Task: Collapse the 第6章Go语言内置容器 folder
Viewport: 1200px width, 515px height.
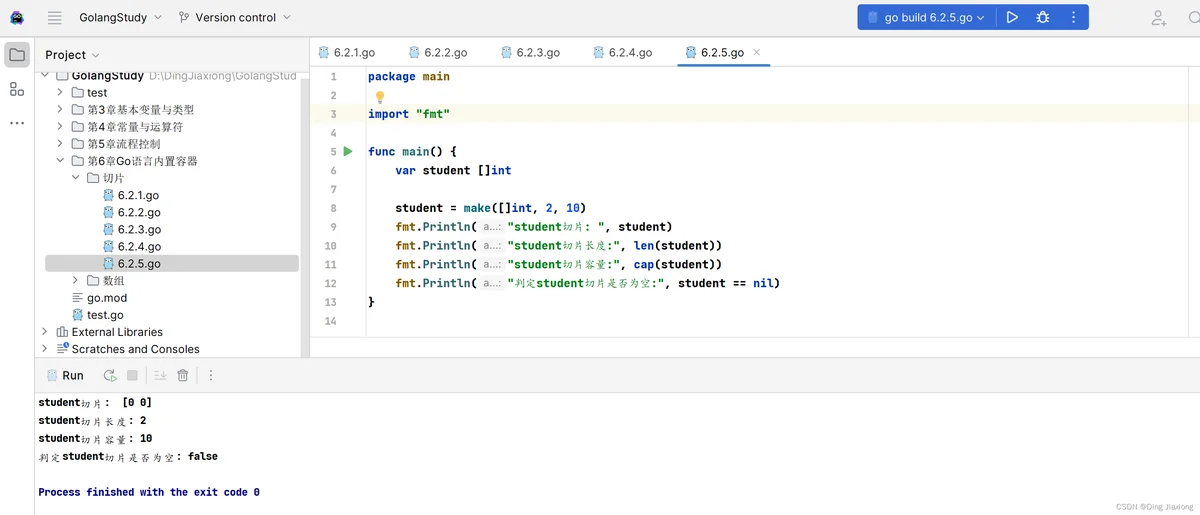Action: point(60,161)
